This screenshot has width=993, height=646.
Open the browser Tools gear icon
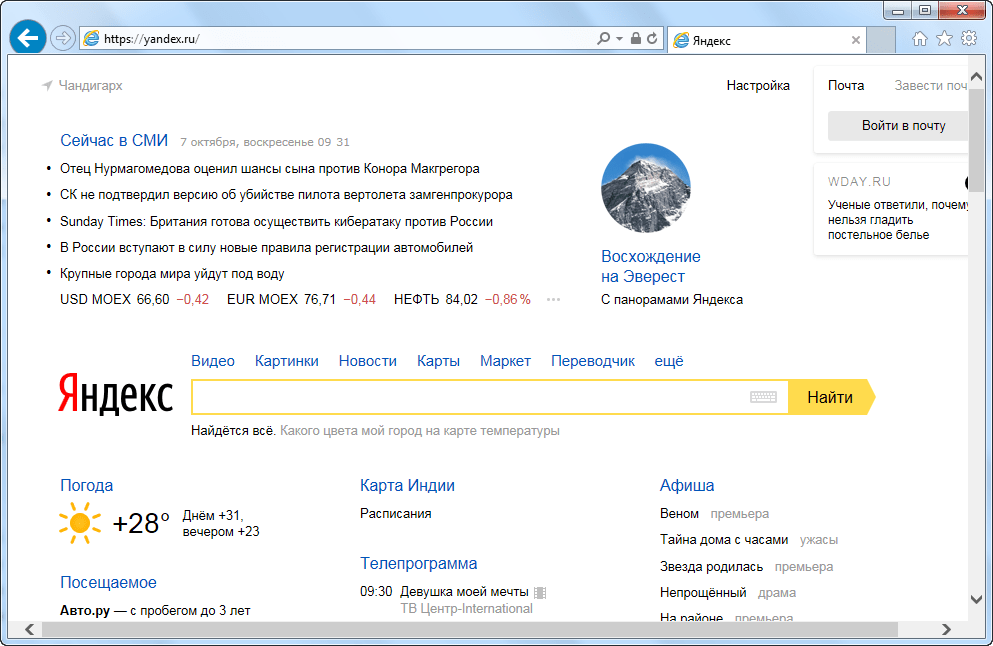pos(968,39)
